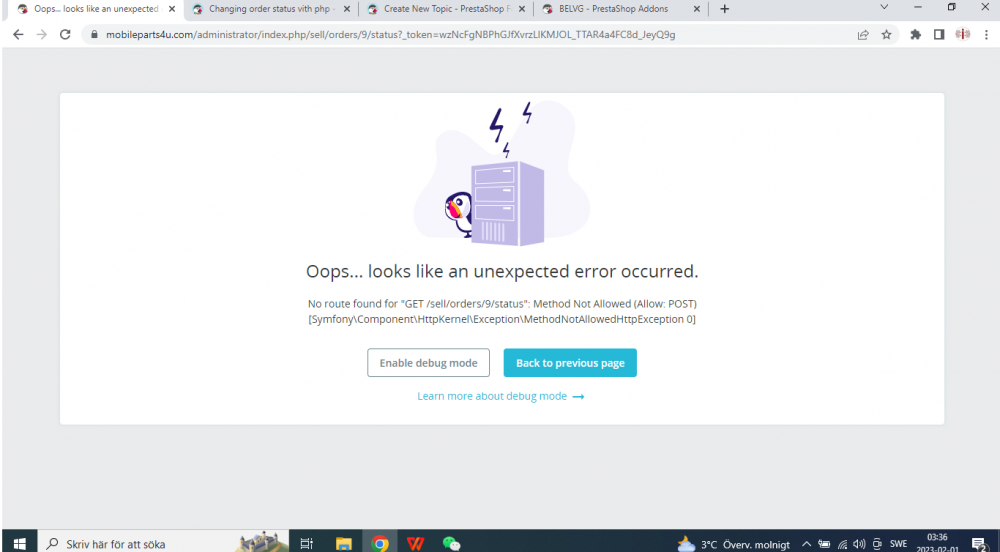Click the Wi-Fi network tray icon
Viewport: 1000px width, 552px height.
tap(842, 544)
